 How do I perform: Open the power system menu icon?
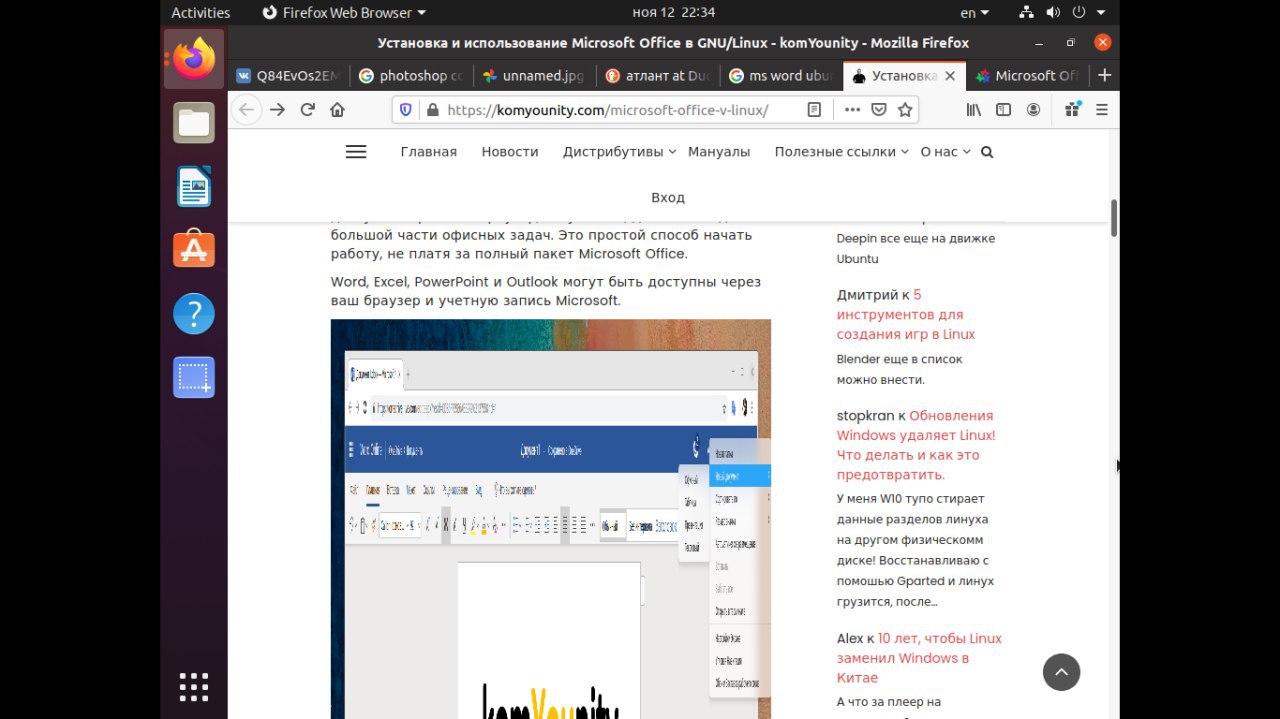pyautogui.click(x=1080, y=13)
